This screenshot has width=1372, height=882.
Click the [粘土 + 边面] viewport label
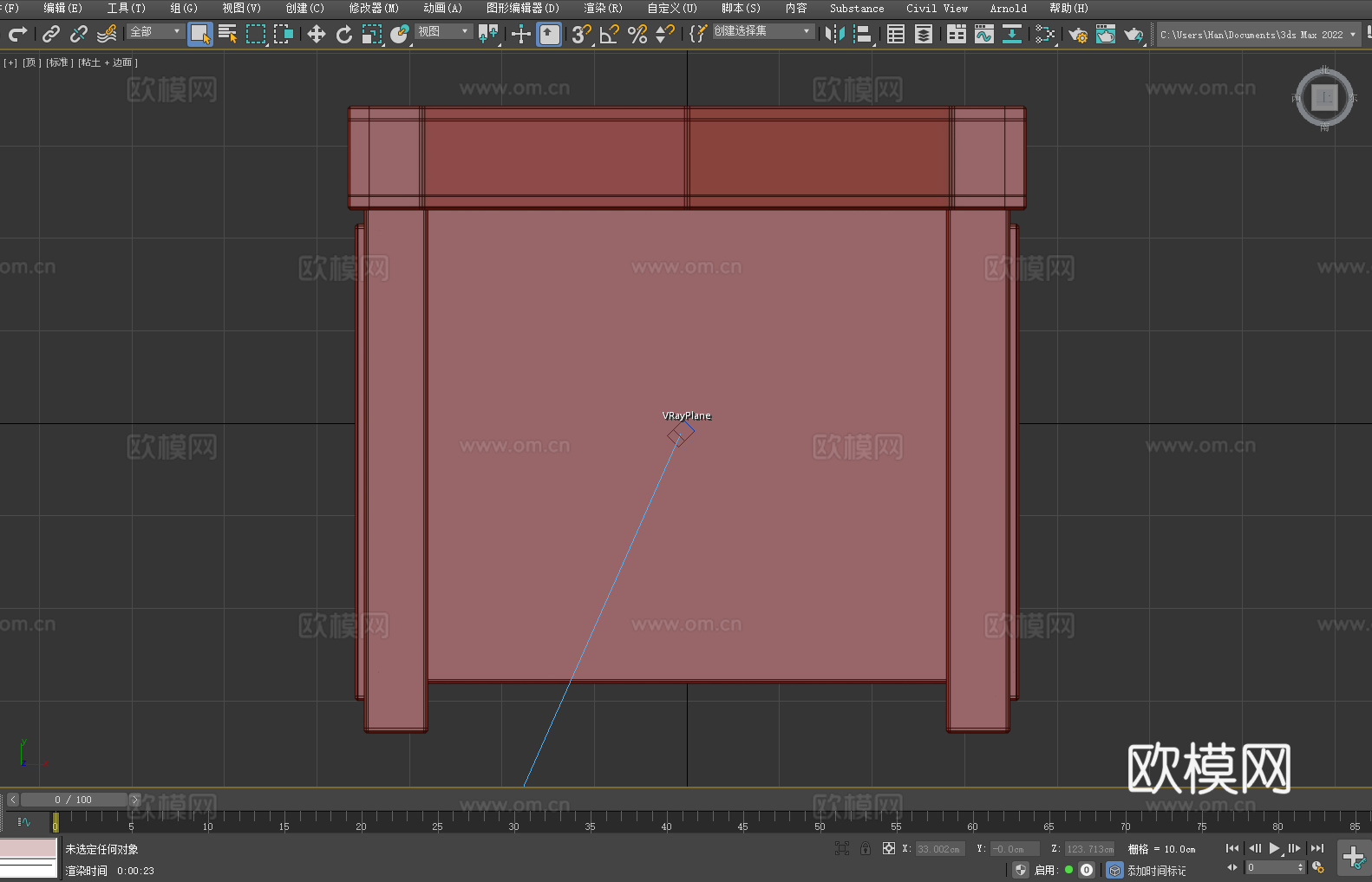pos(108,62)
